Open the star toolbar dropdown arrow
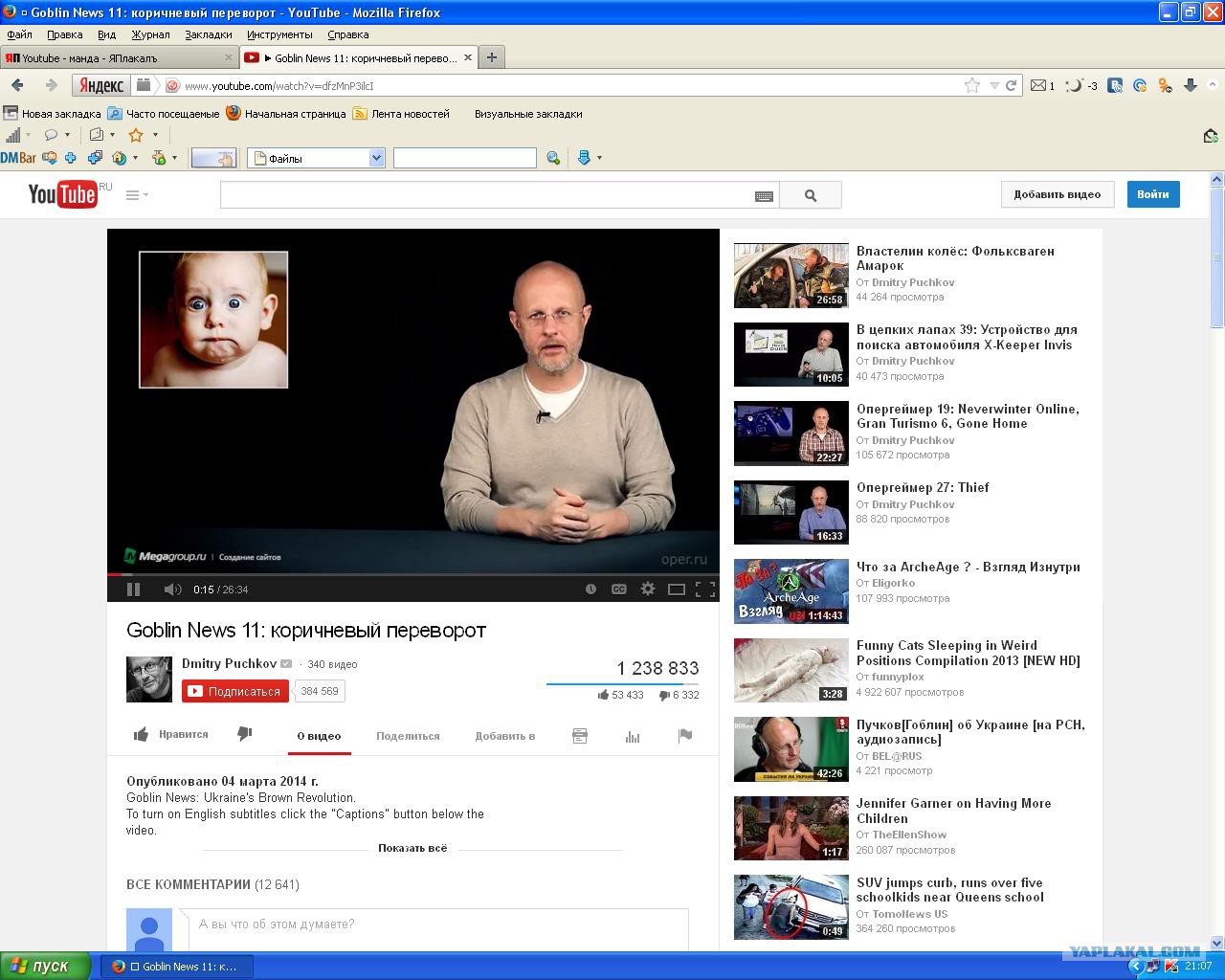 tap(155, 135)
